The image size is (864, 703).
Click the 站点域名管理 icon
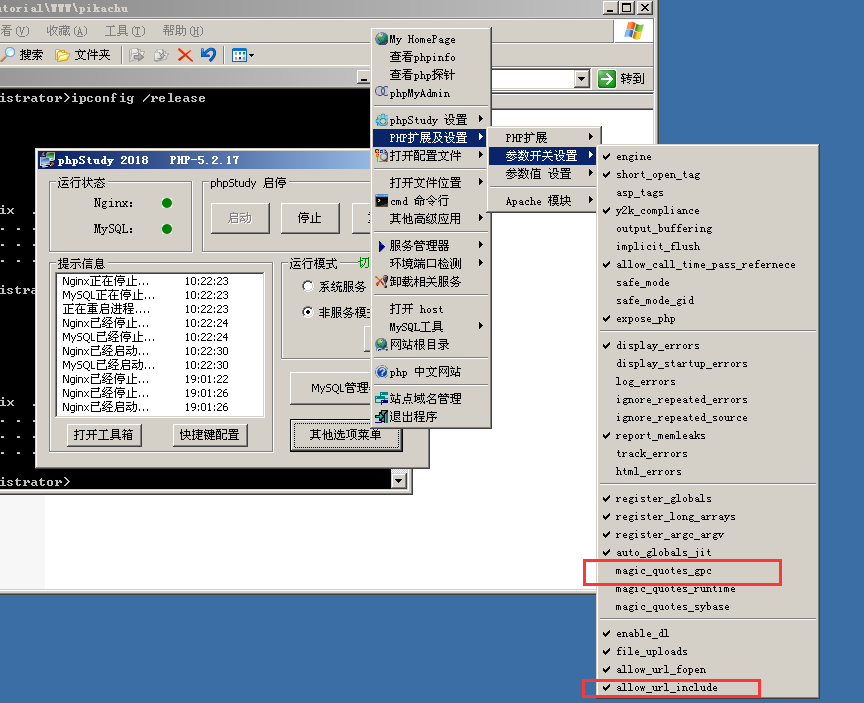(x=381, y=398)
